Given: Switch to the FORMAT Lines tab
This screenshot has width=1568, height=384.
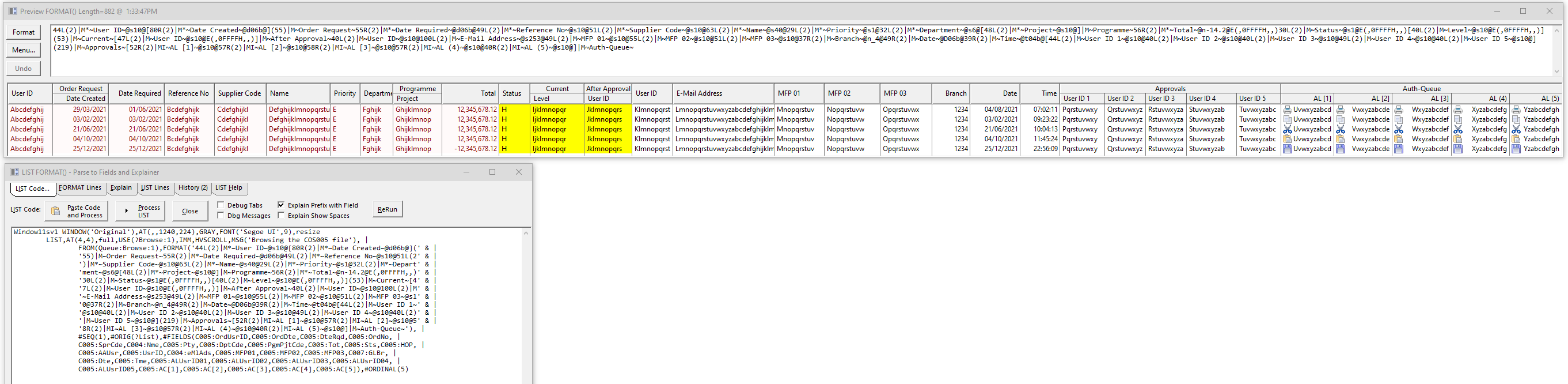Looking at the screenshot, I should point(79,189).
